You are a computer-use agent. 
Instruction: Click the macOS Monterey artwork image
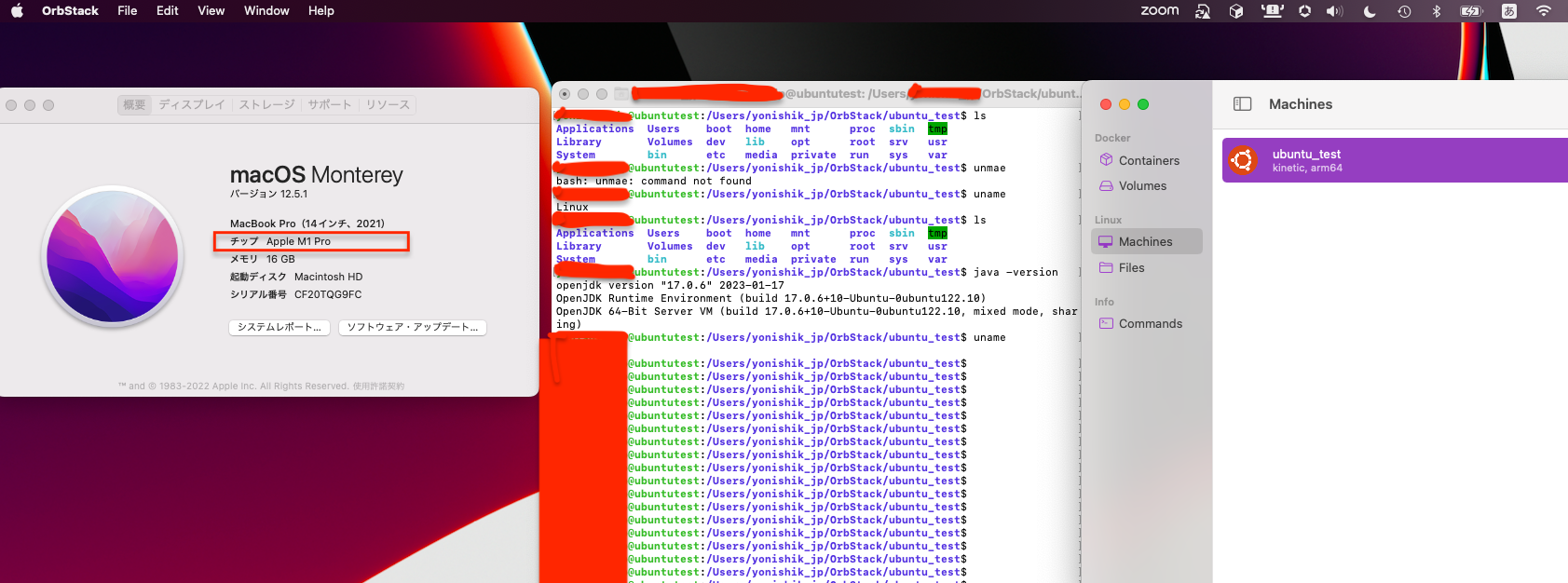(x=113, y=256)
